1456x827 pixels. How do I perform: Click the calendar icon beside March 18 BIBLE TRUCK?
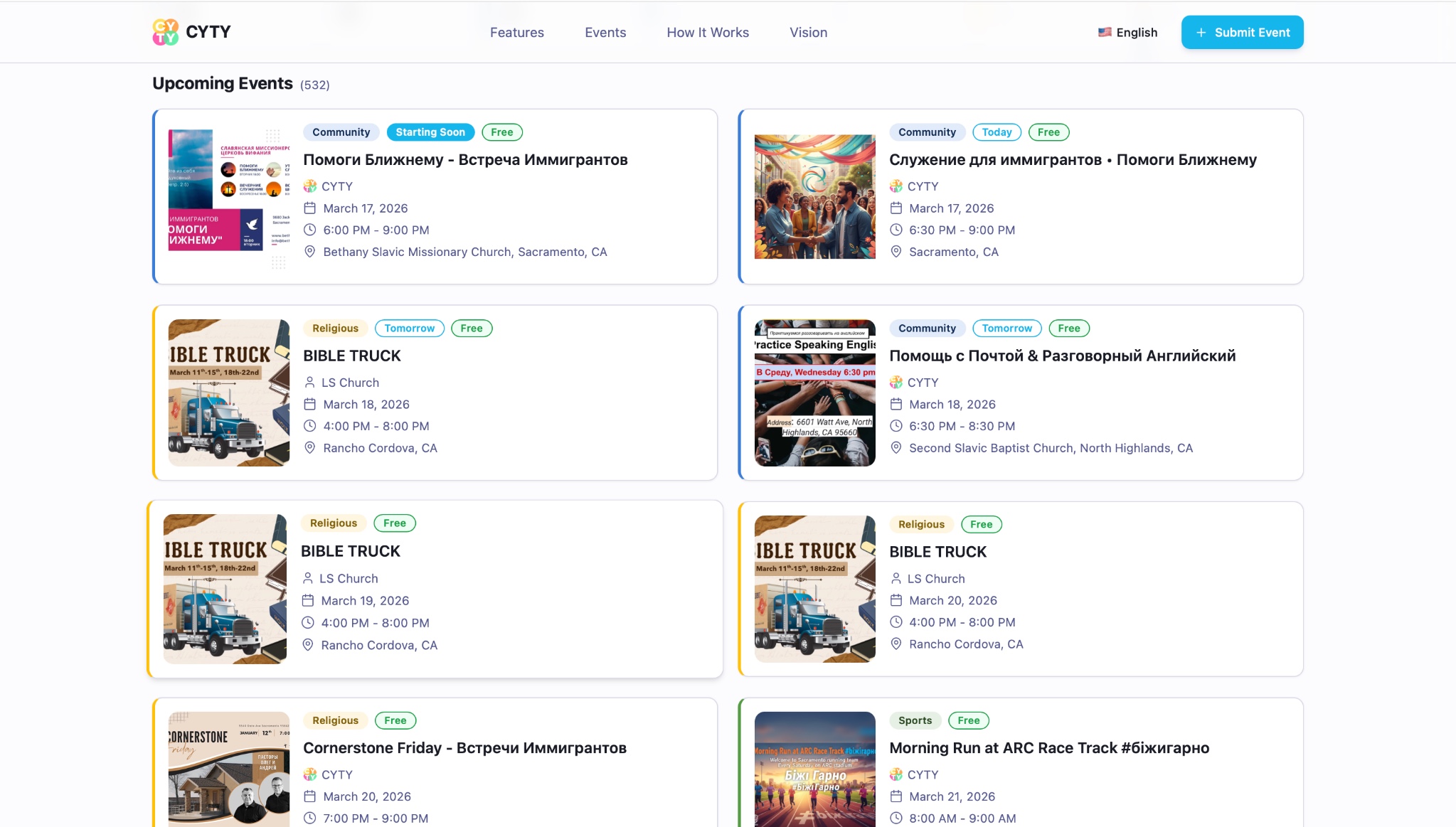(309, 404)
